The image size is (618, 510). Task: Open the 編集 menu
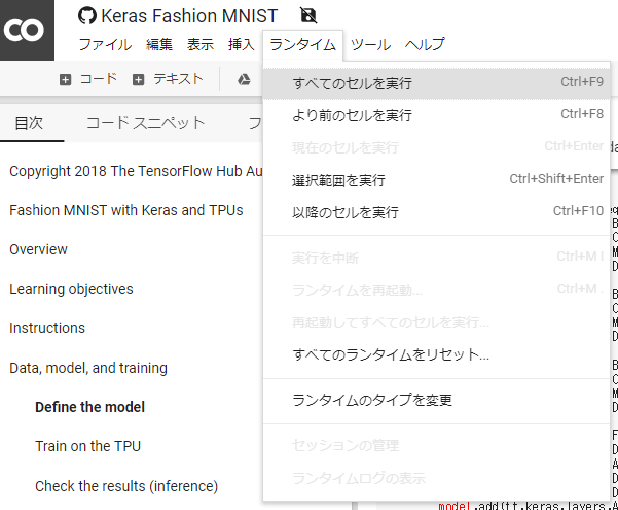(159, 44)
